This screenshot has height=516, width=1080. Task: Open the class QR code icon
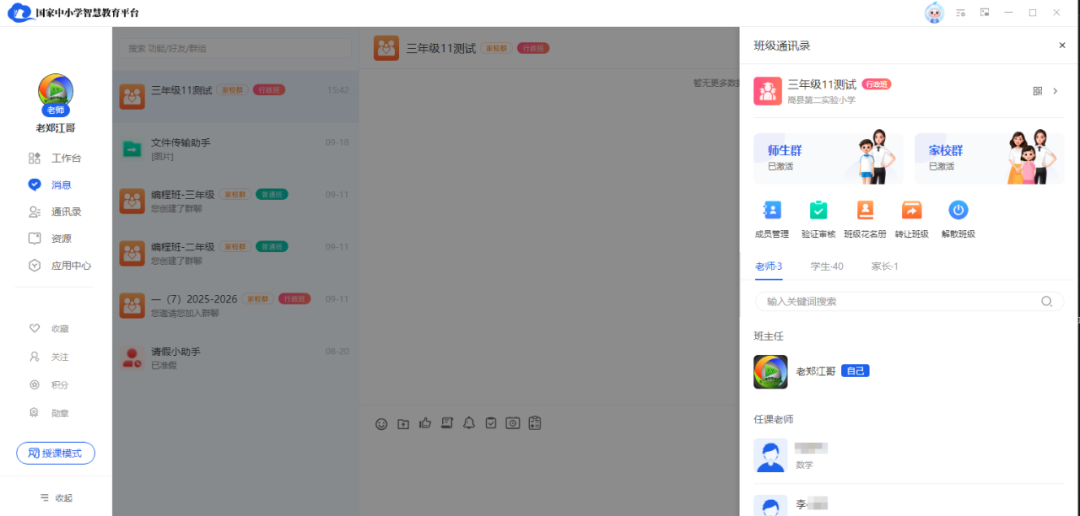tap(1037, 91)
